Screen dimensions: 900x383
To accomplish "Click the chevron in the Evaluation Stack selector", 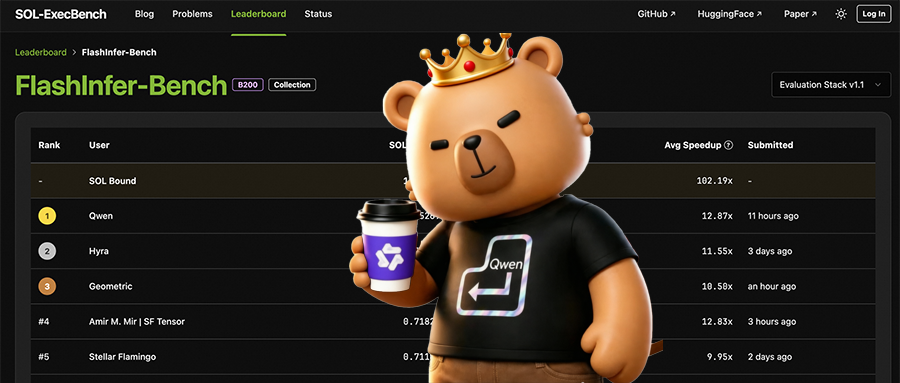I will [878, 84].
